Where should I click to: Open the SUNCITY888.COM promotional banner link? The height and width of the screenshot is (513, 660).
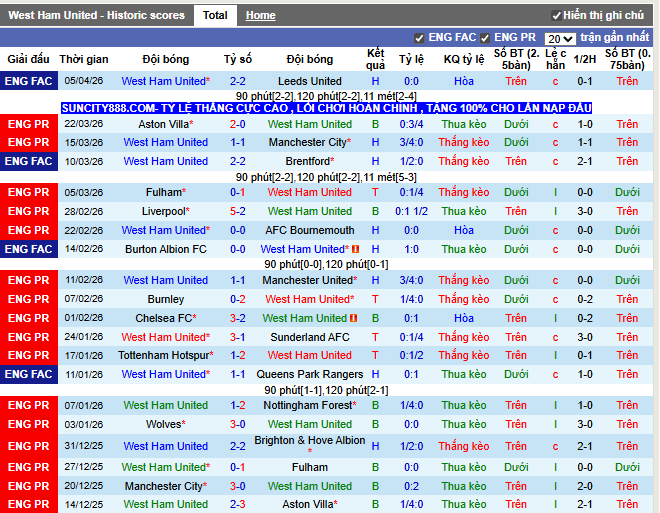tap(327, 107)
